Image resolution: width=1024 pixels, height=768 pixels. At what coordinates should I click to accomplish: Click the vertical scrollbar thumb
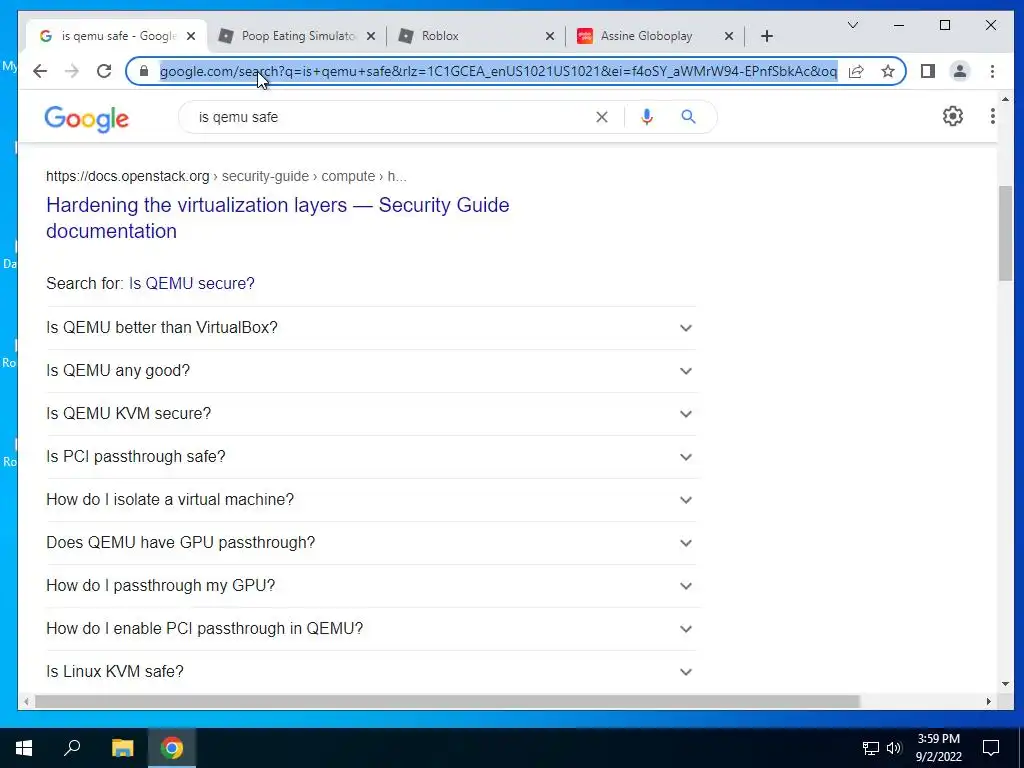1005,233
